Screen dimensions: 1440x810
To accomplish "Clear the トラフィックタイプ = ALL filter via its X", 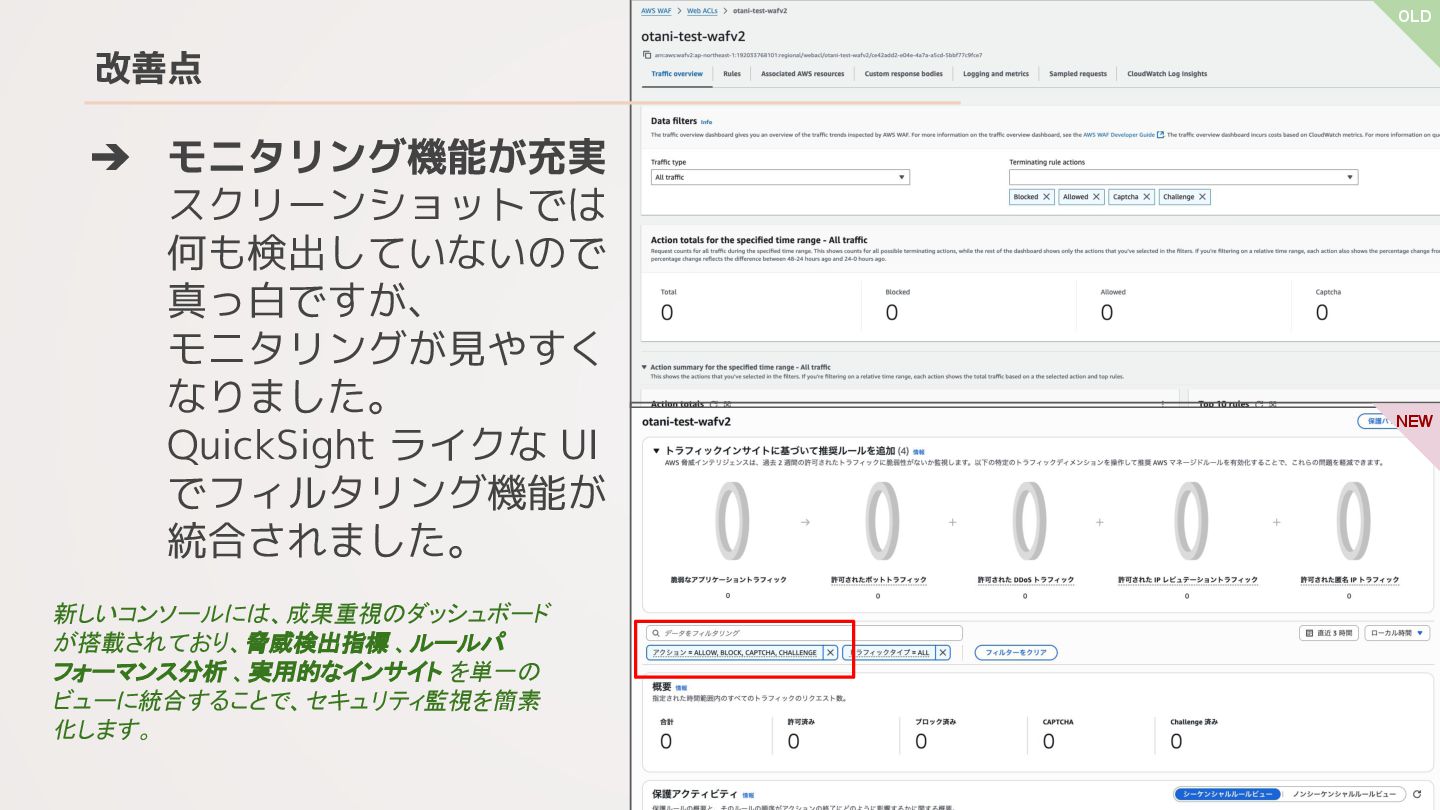I will click(943, 653).
